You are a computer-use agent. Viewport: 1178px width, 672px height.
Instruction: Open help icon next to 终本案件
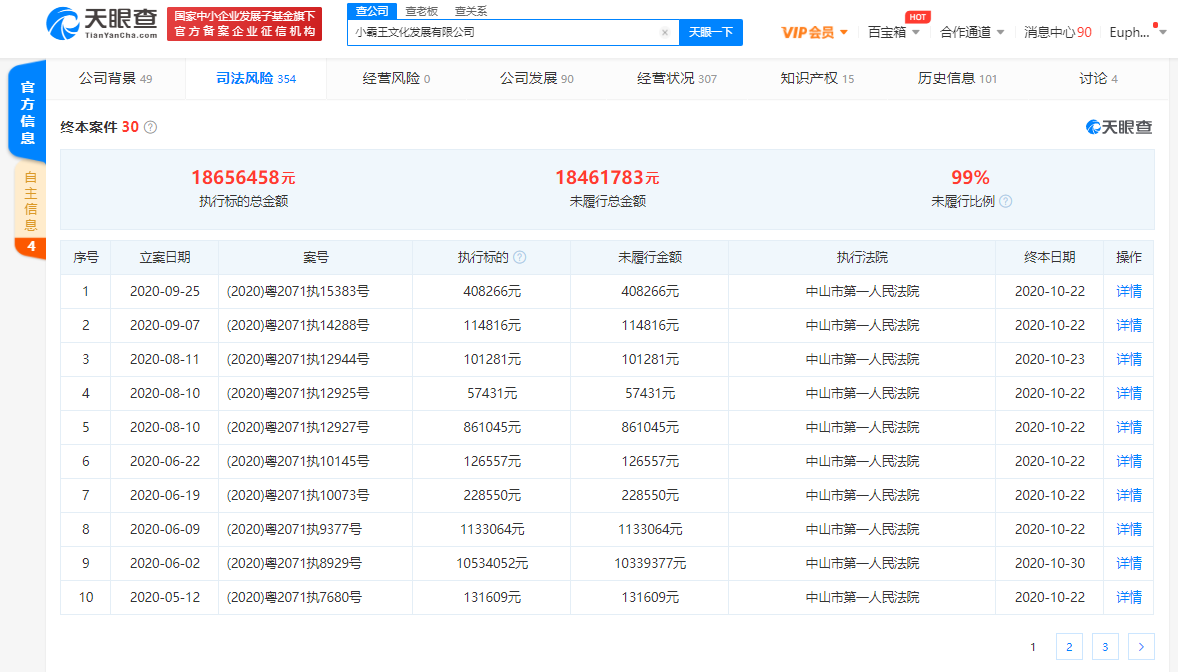tap(150, 127)
